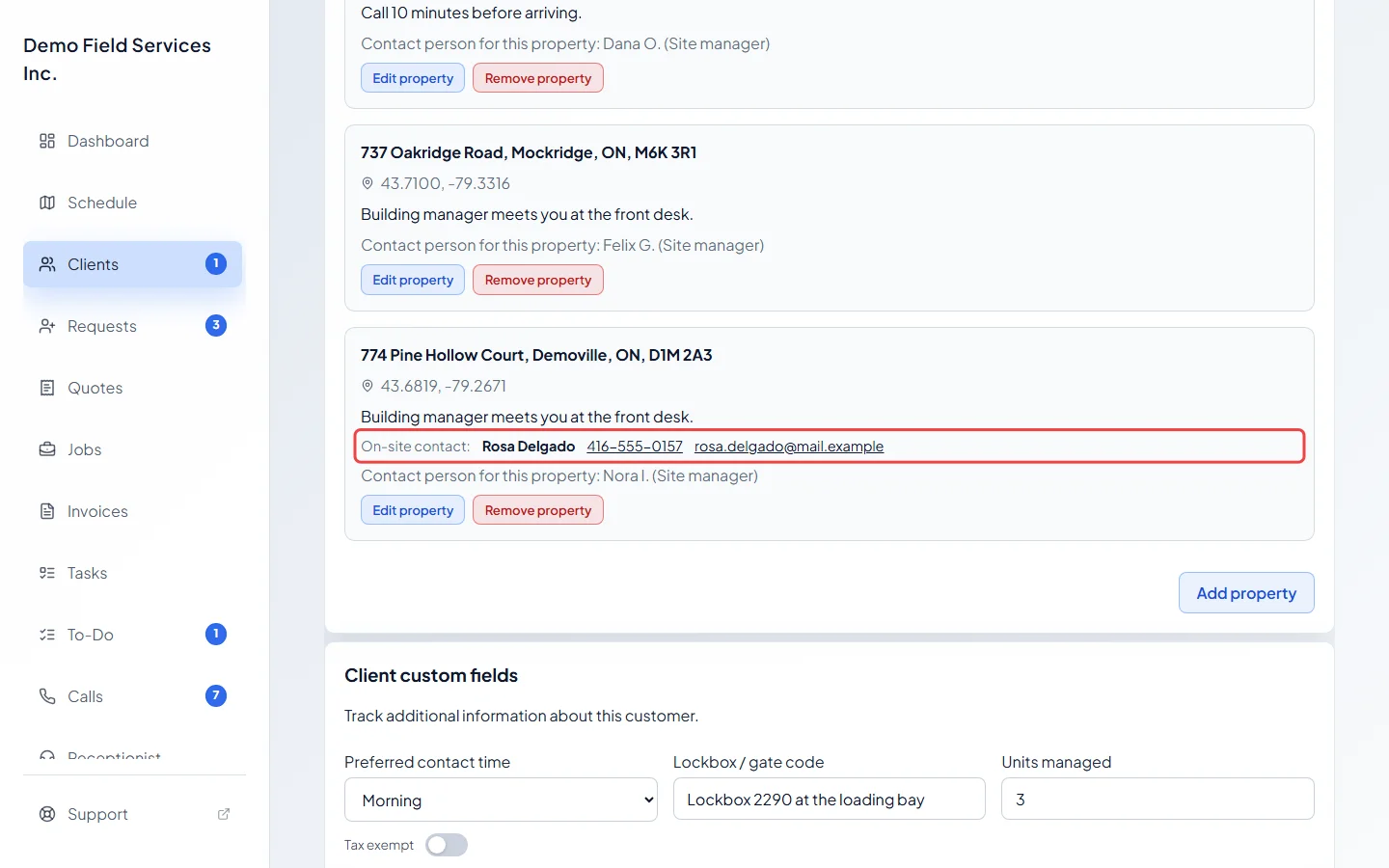The height and width of the screenshot is (868, 1389).
Task: Click the 774 Pine Hollow Court address heading
Action: tap(536, 355)
